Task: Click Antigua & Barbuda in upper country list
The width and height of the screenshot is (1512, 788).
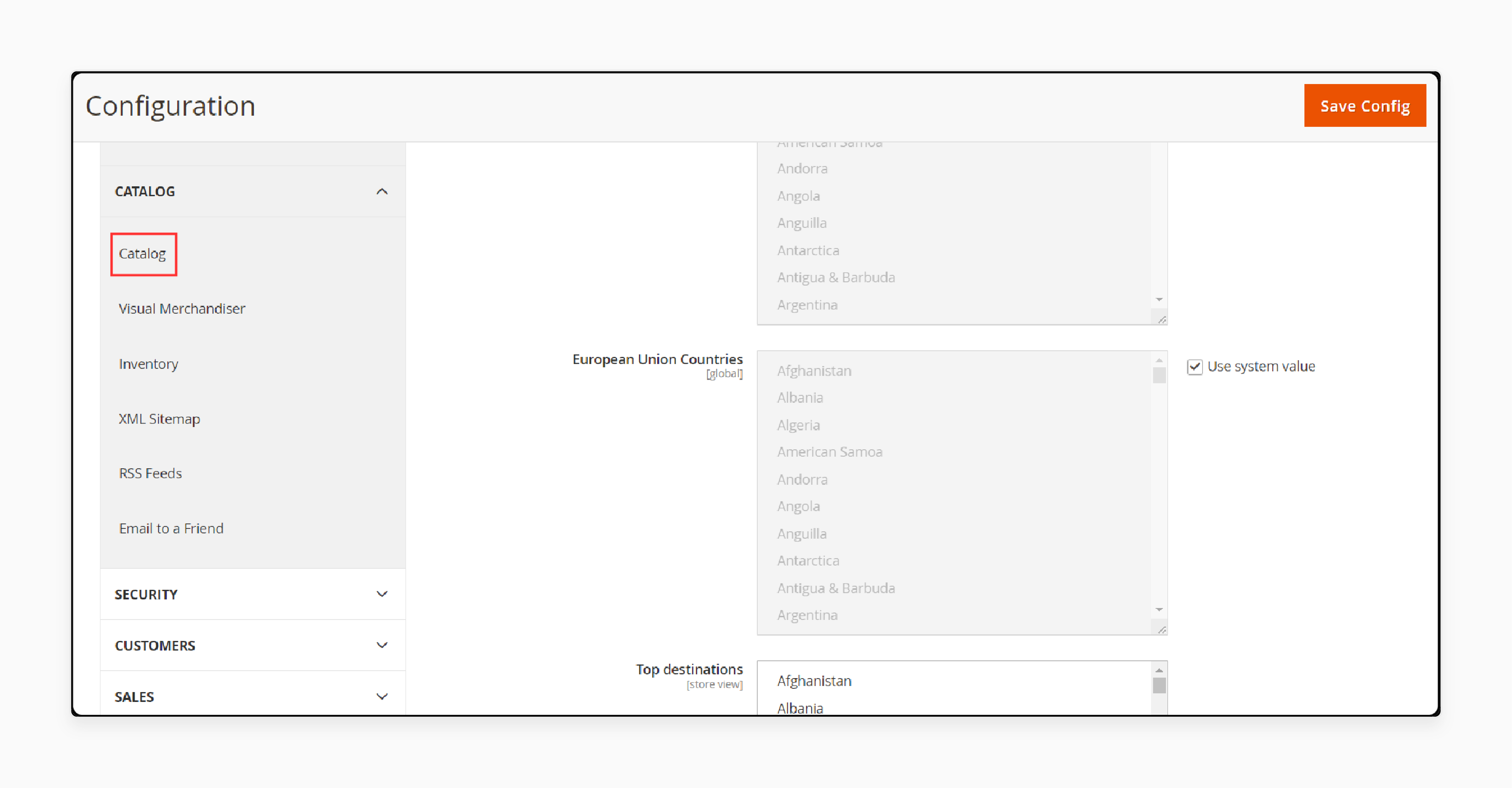Action: point(836,277)
